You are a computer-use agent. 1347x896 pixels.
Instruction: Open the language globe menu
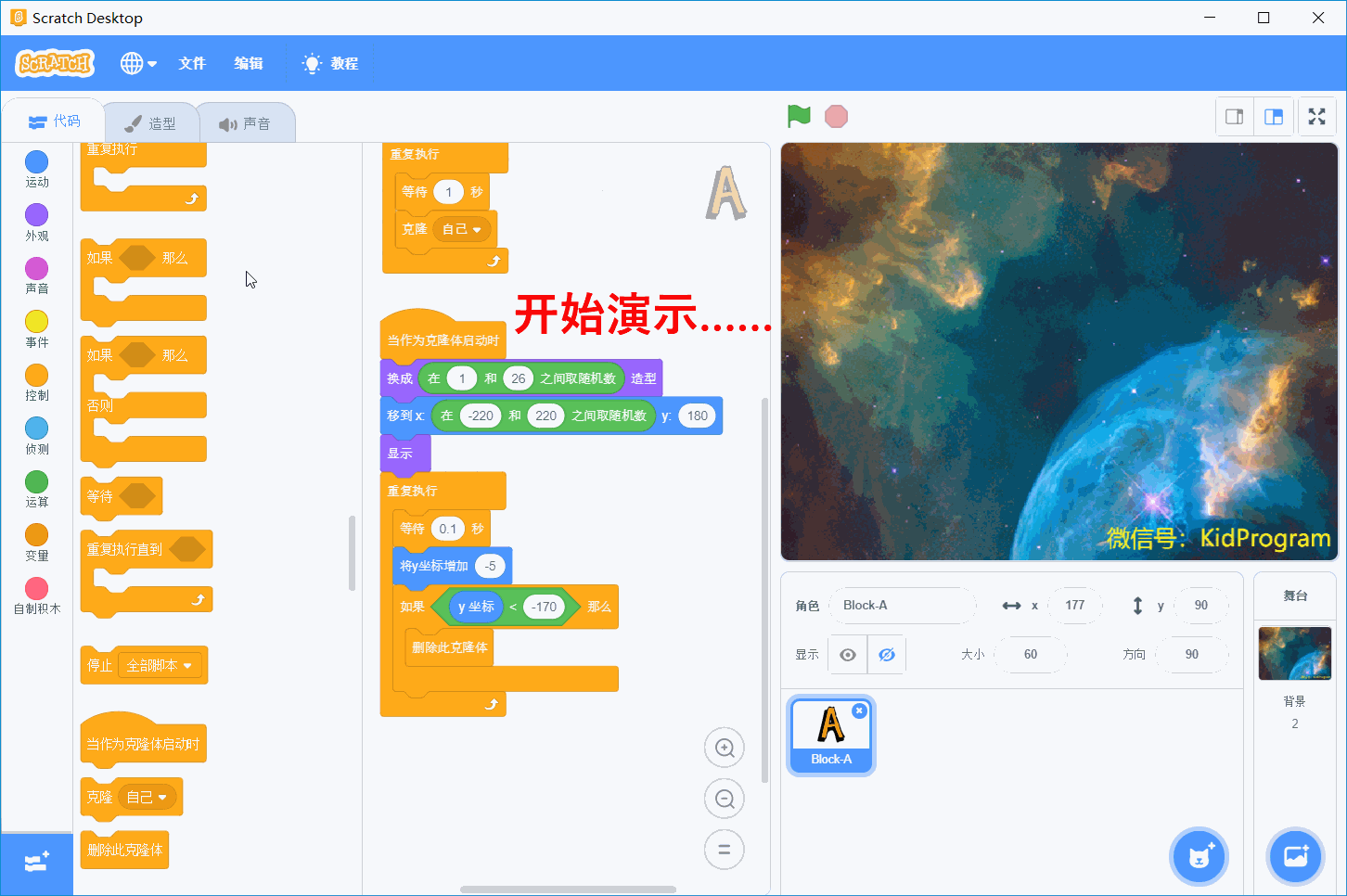click(138, 63)
